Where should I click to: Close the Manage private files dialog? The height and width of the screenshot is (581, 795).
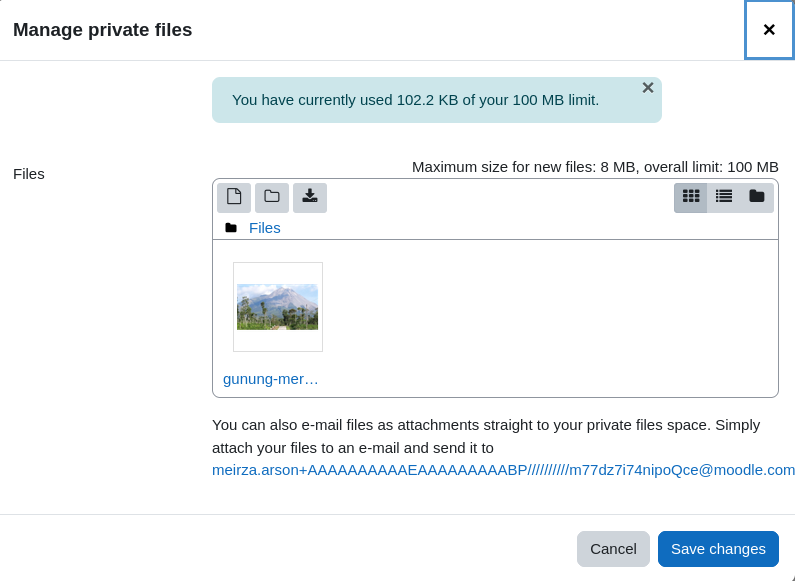point(769,30)
